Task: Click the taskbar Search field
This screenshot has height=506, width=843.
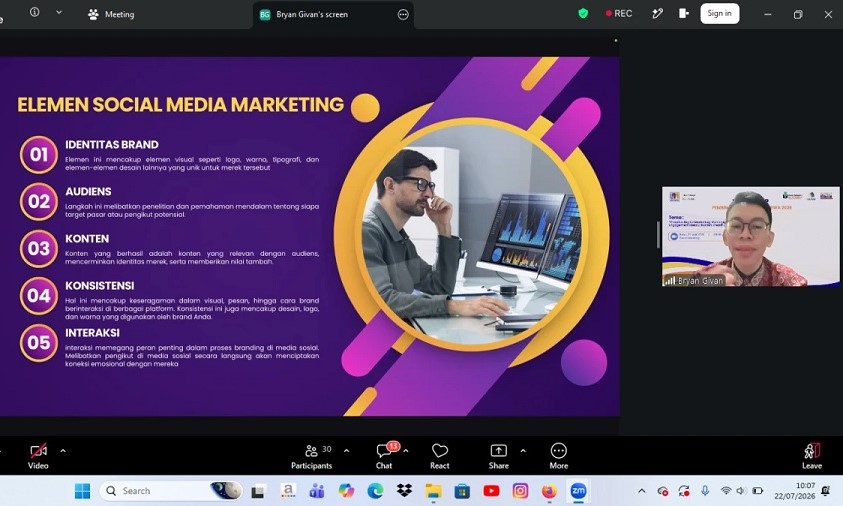Action: tap(171, 491)
